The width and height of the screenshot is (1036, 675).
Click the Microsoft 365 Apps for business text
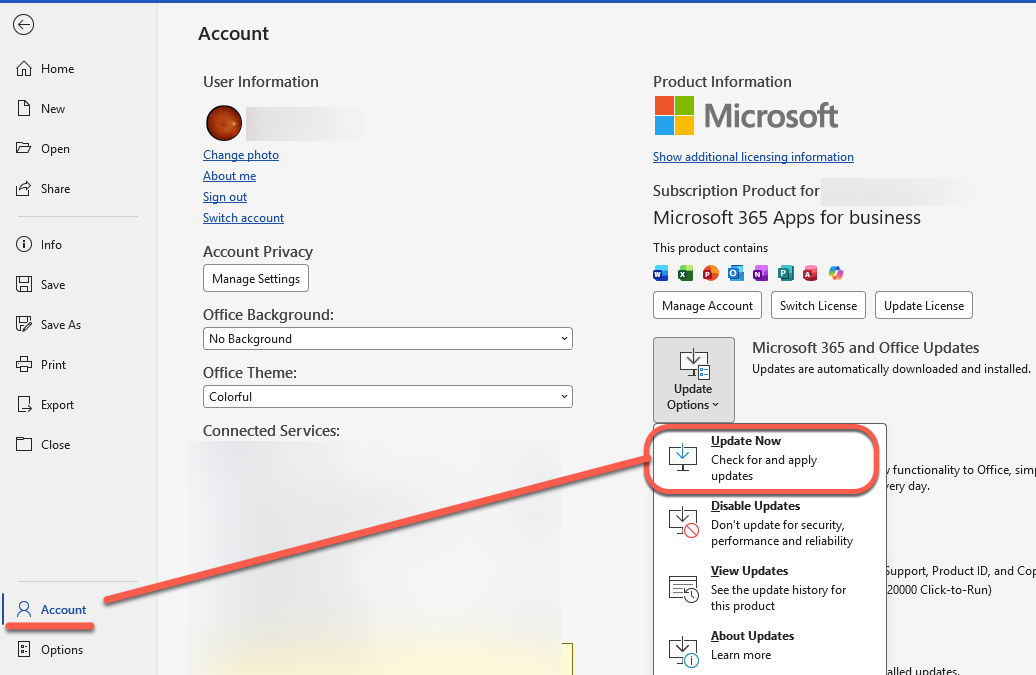pos(787,218)
